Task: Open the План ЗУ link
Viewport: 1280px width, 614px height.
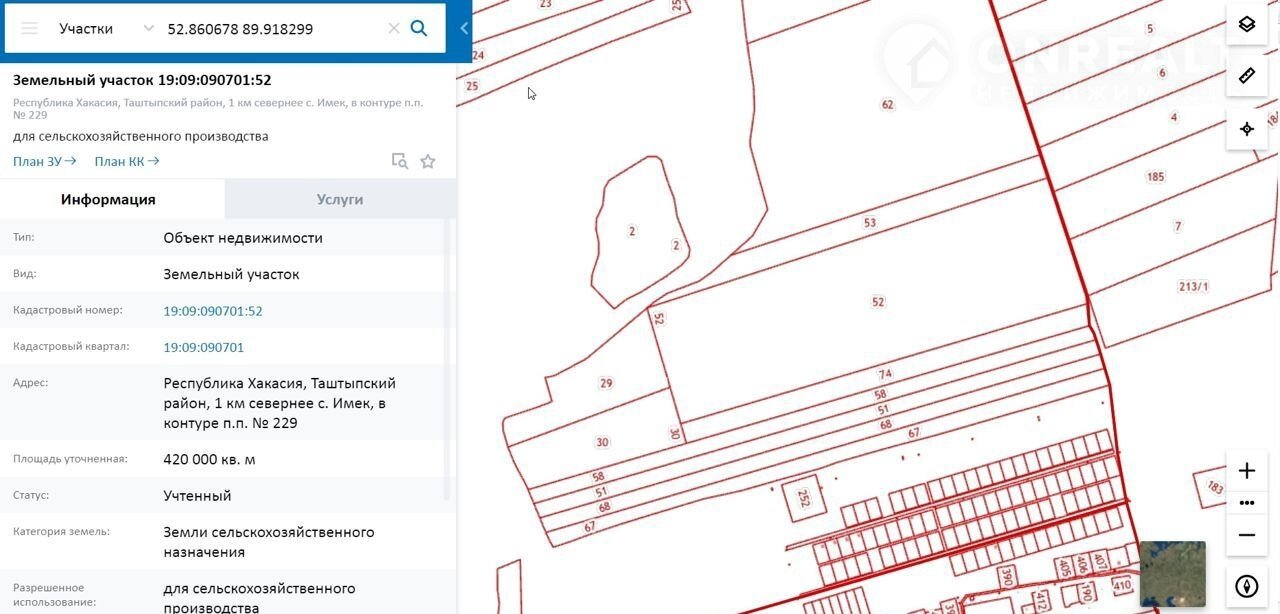Action: coord(44,161)
